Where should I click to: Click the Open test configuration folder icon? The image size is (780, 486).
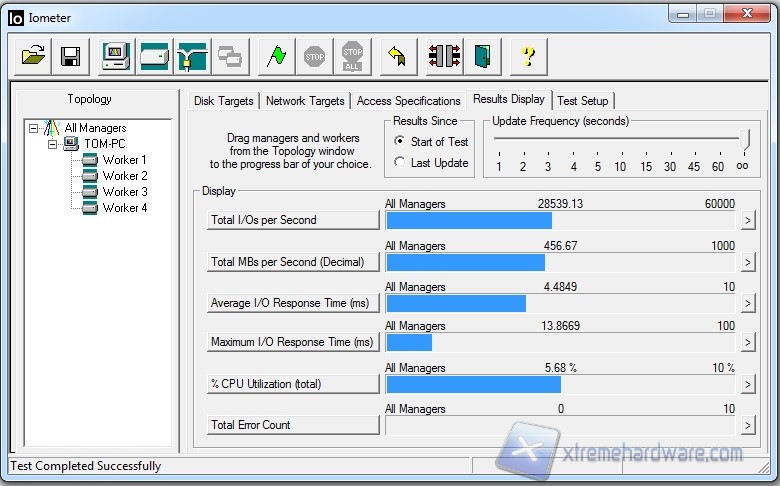point(33,56)
